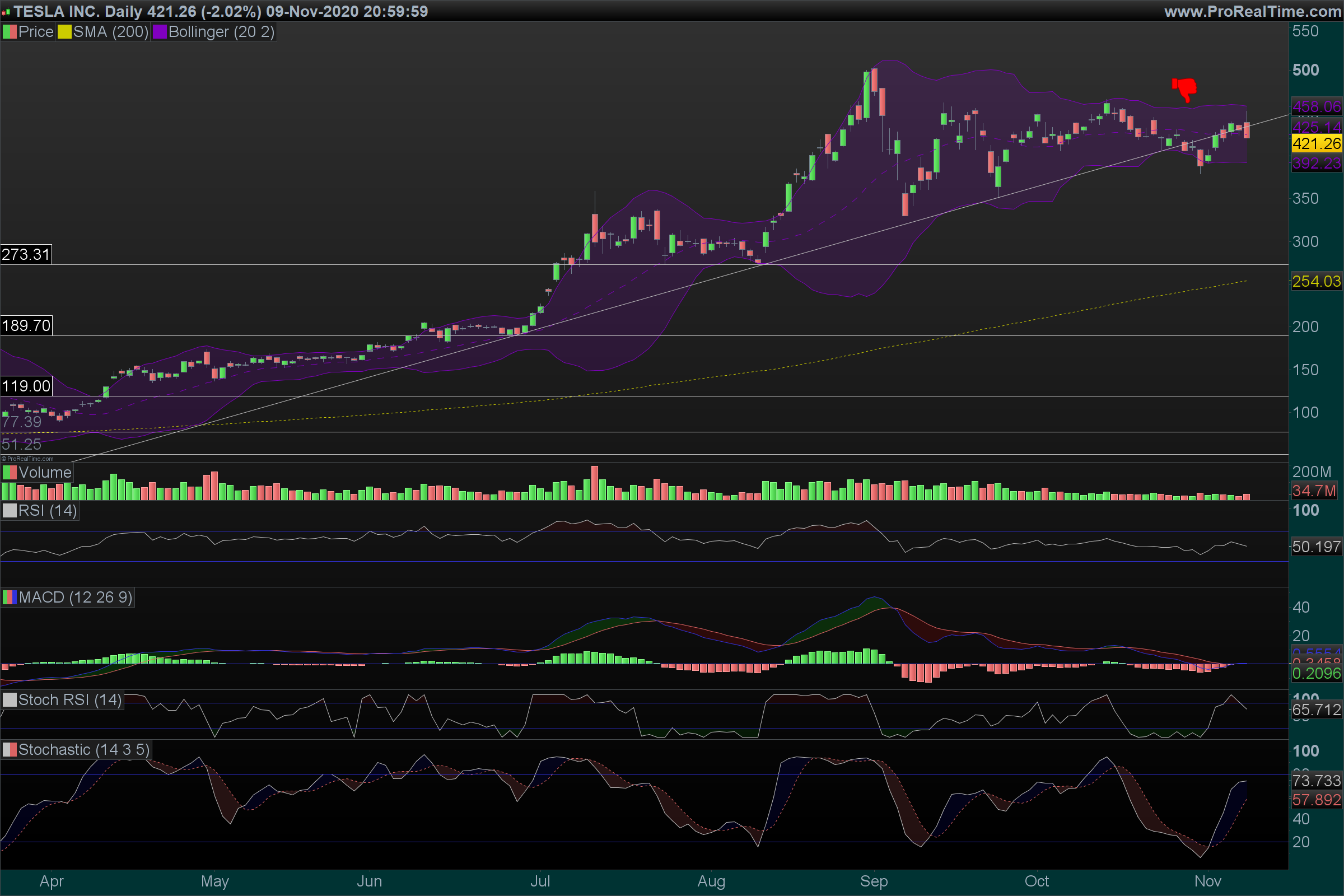The image size is (1344, 896).
Task: Click the yellow 421.26 current price tag
Action: (x=1317, y=143)
